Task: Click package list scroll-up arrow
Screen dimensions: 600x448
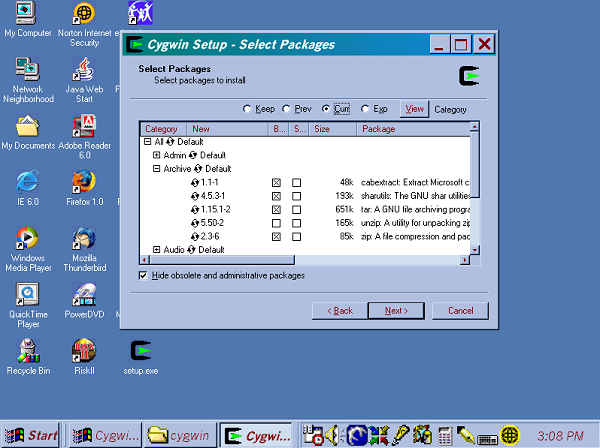Action: point(474,127)
